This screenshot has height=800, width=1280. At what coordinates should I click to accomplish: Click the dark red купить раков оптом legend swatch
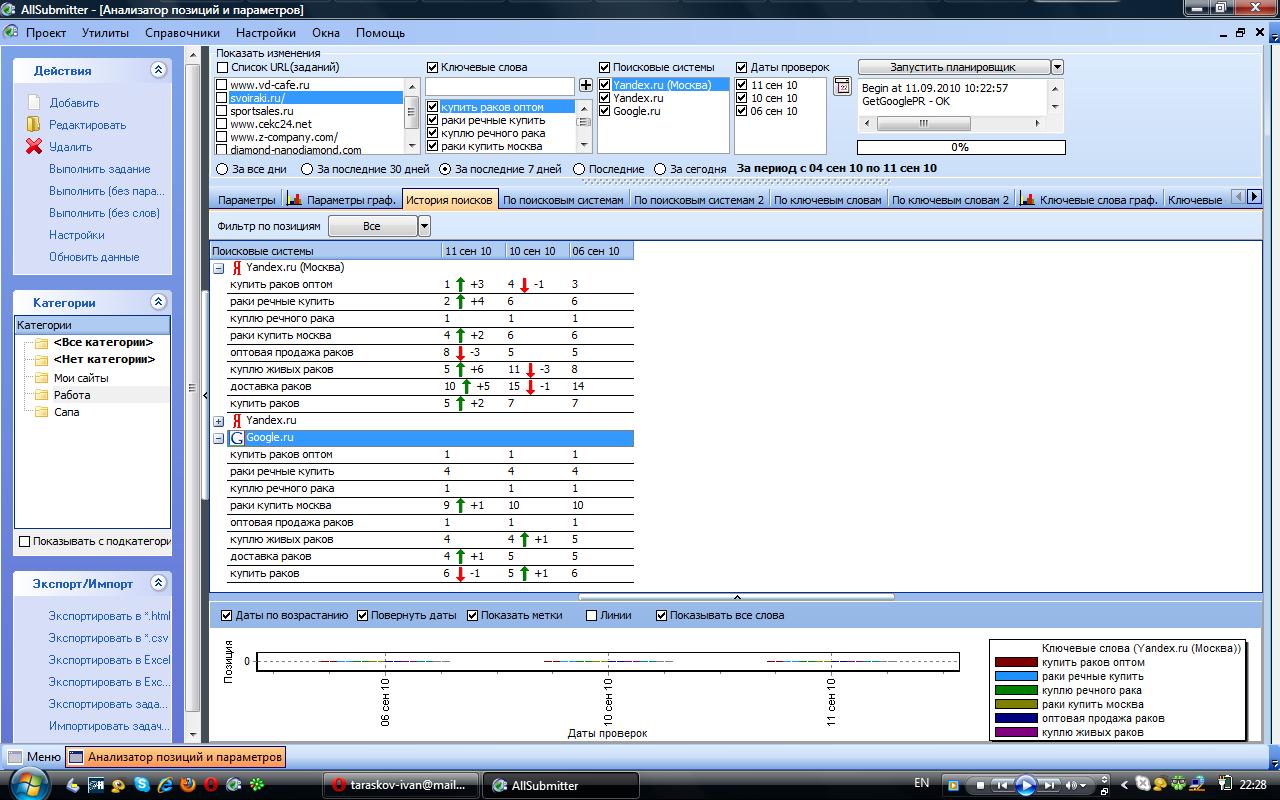(x=1015, y=662)
